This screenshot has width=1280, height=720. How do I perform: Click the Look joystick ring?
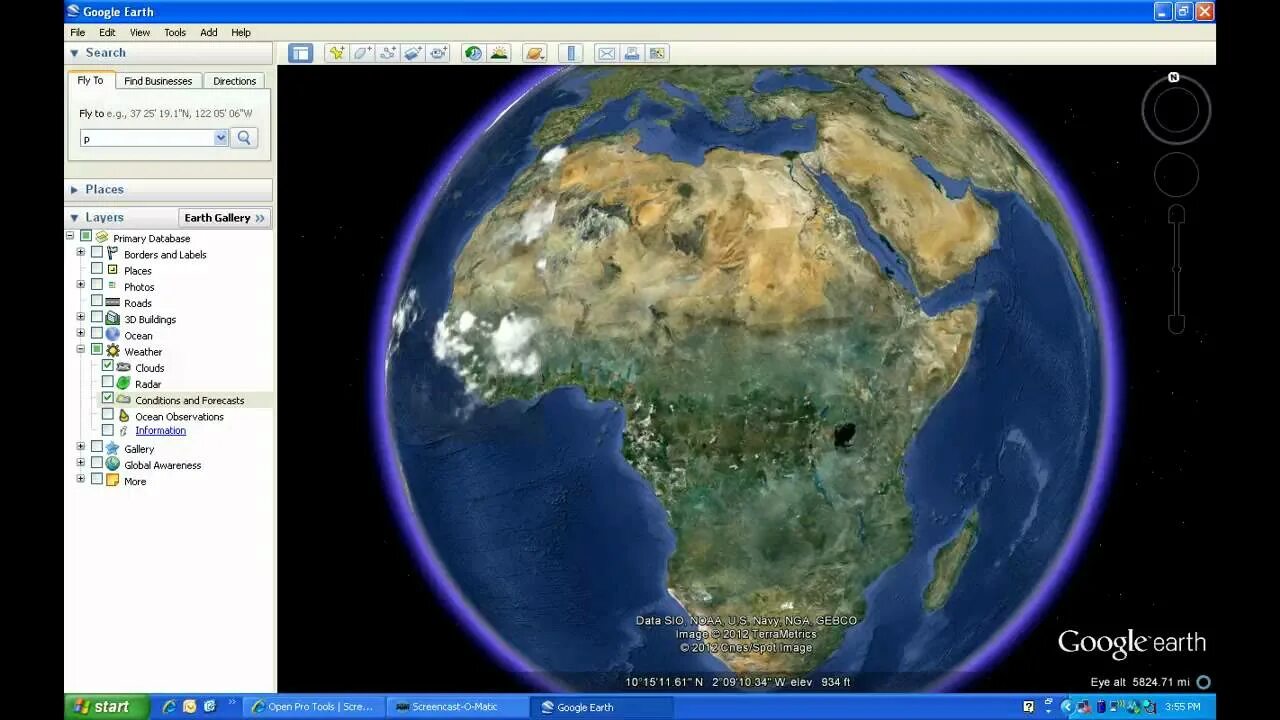[x=1176, y=110]
